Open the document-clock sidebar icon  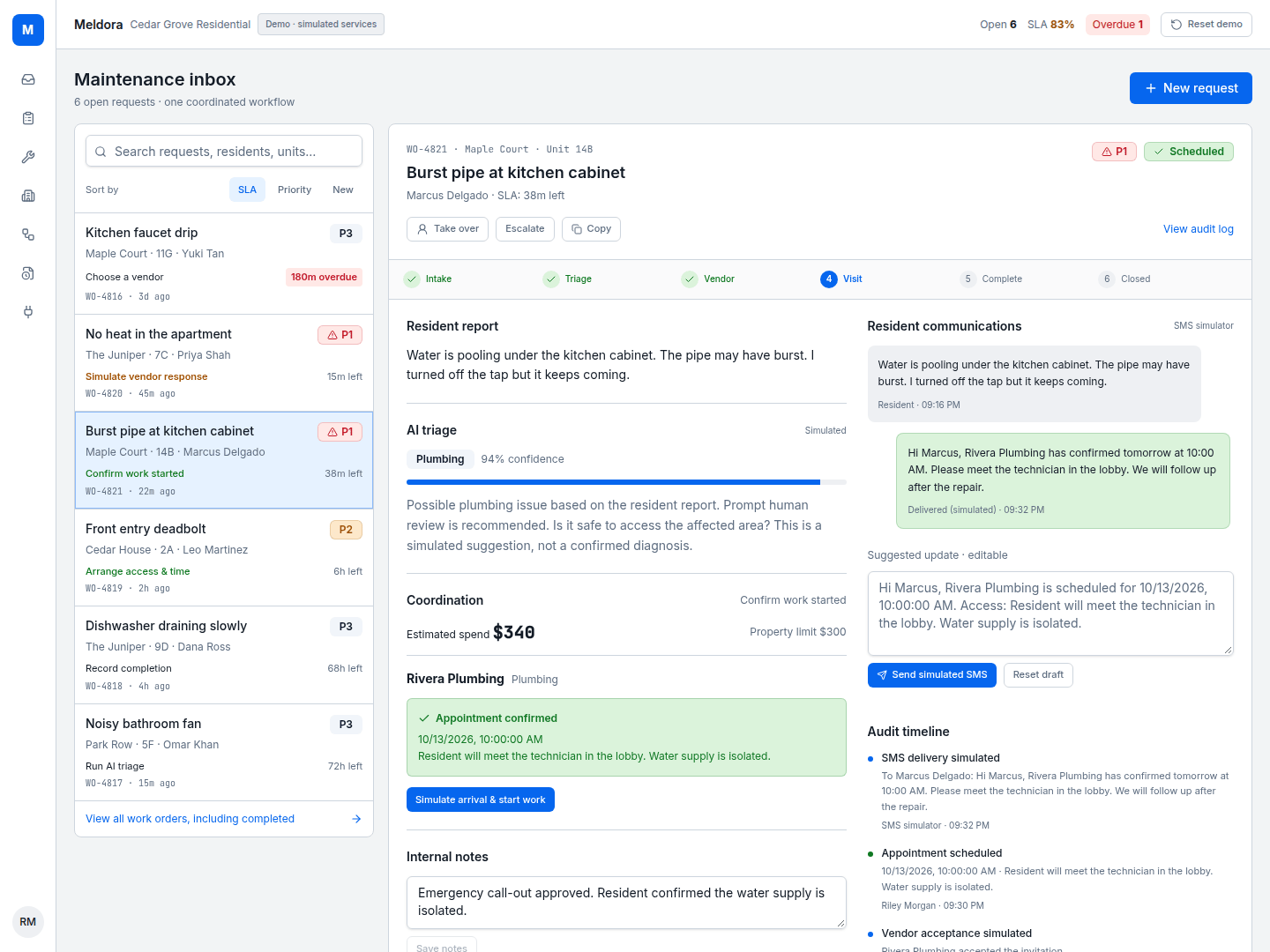coord(28,273)
